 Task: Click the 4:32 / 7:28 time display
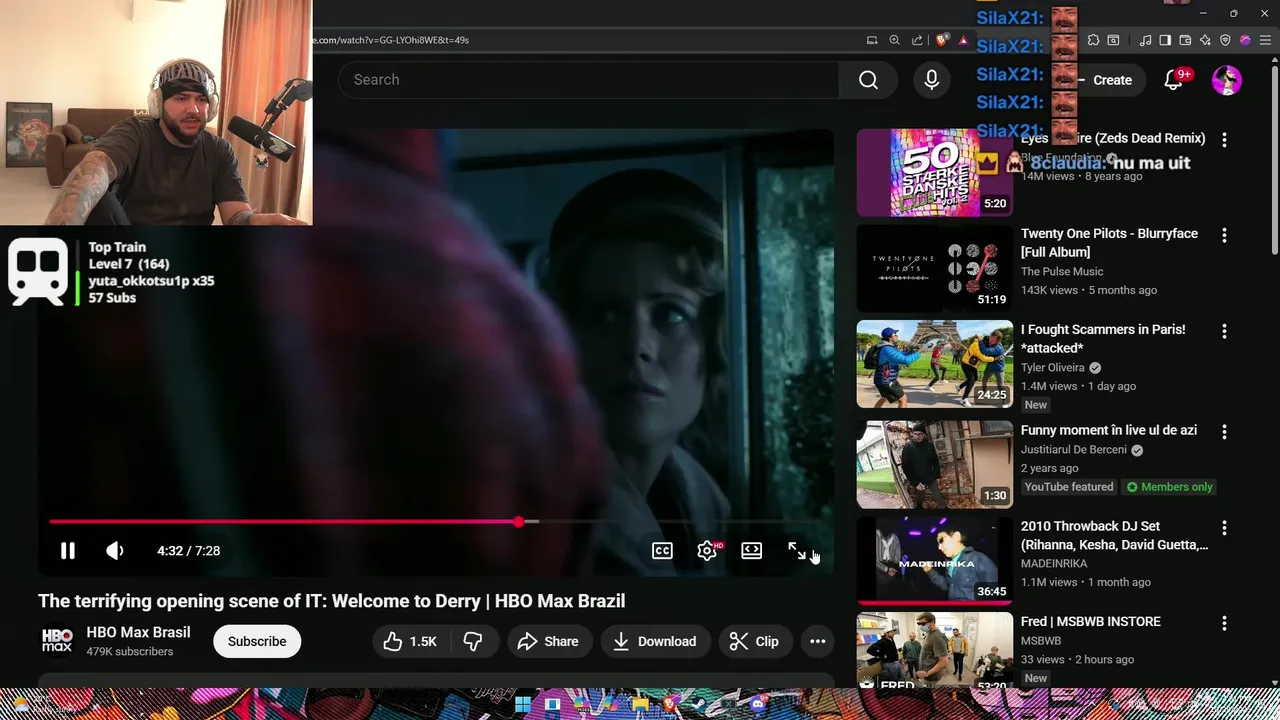coord(188,551)
